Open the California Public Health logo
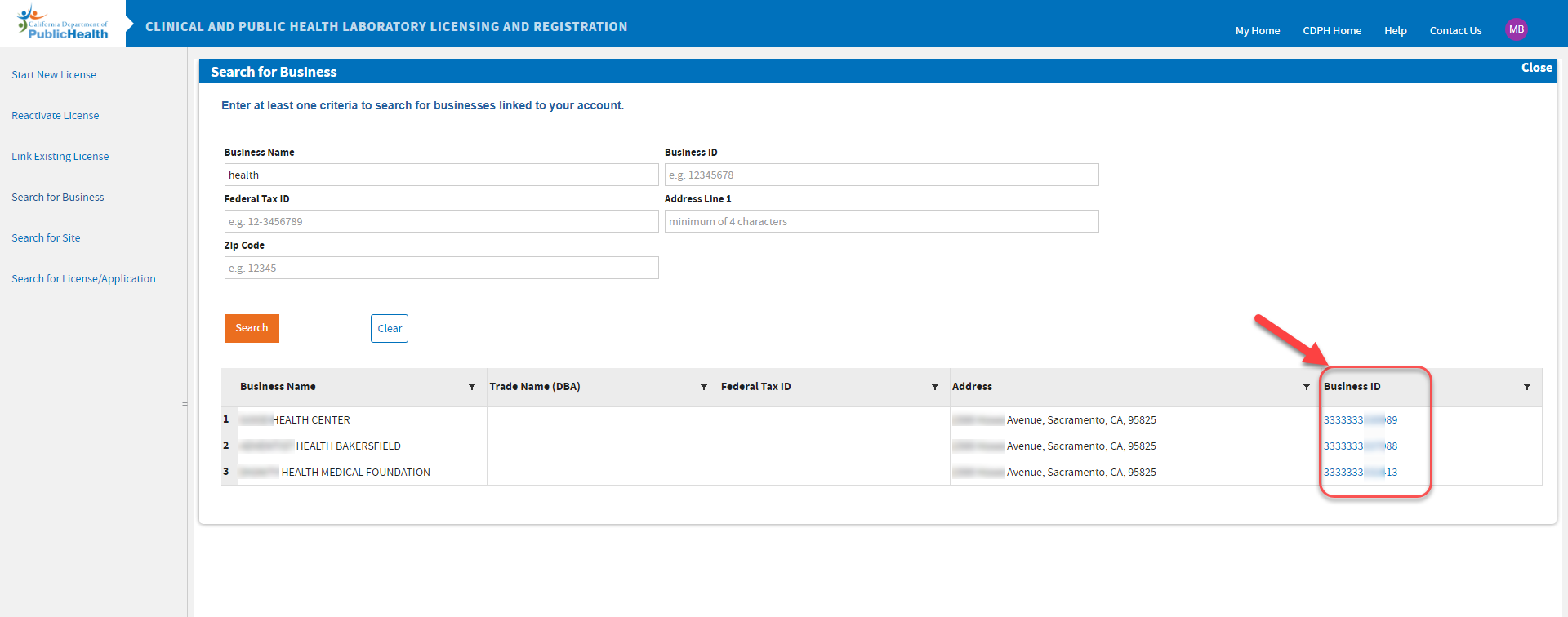Image resolution: width=1568 pixels, height=617 pixels. pyautogui.click(x=63, y=23)
